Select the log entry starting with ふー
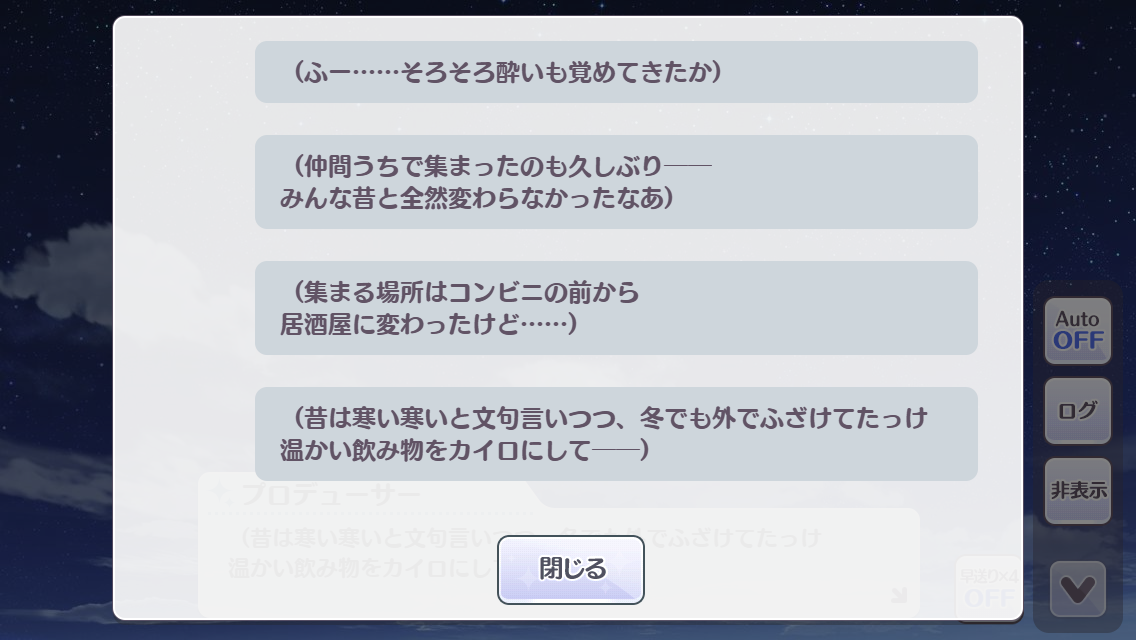 pyautogui.click(x=616, y=72)
